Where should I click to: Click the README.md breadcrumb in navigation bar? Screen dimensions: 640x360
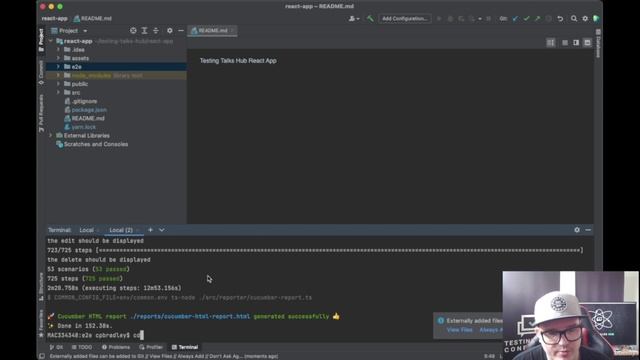[x=93, y=18]
